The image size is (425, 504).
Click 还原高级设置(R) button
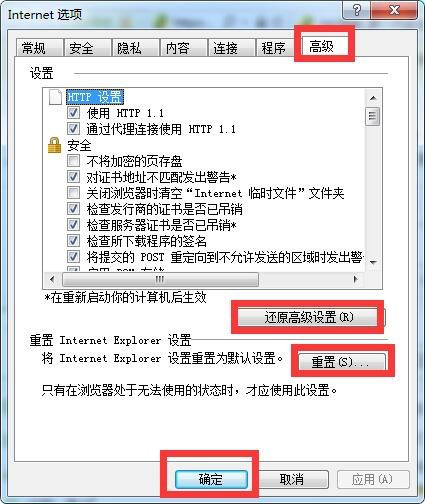[x=308, y=317]
